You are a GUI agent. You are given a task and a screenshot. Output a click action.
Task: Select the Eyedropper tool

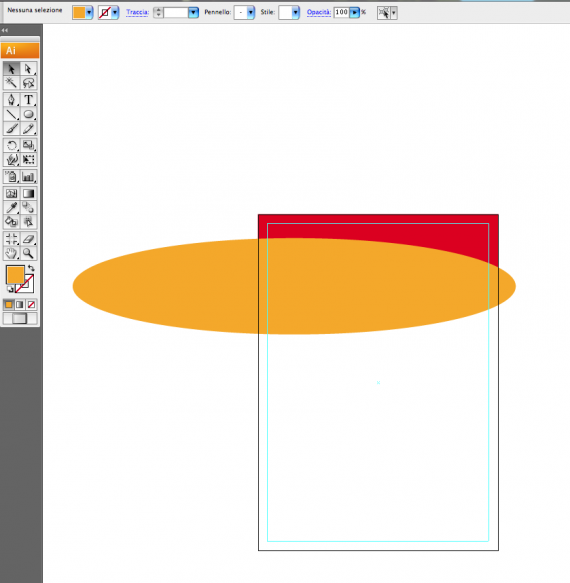[x=12, y=207]
